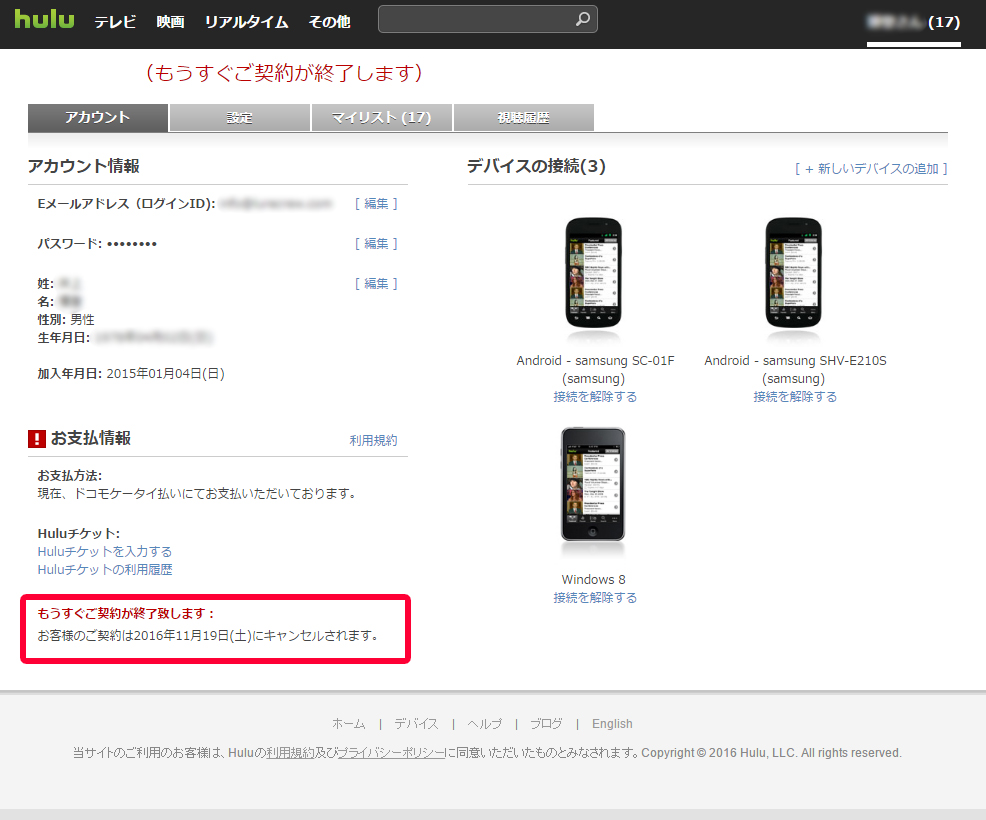Switch to the 設定 tab
The height and width of the screenshot is (820, 986).
click(x=240, y=118)
